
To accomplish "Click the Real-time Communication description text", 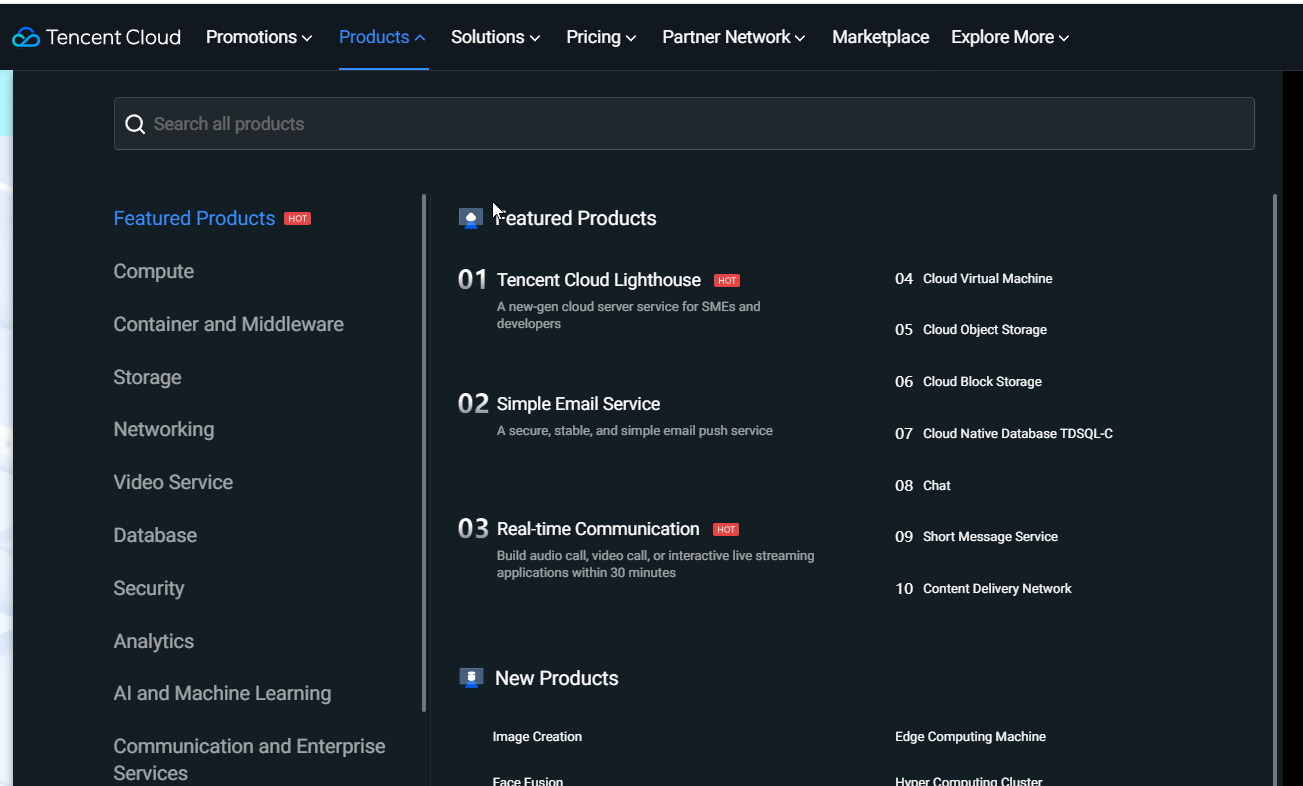I will click(655, 564).
